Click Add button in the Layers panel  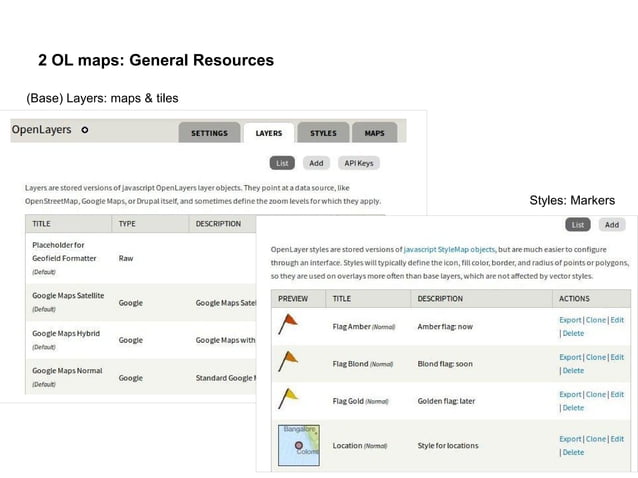click(x=316, y=163)
